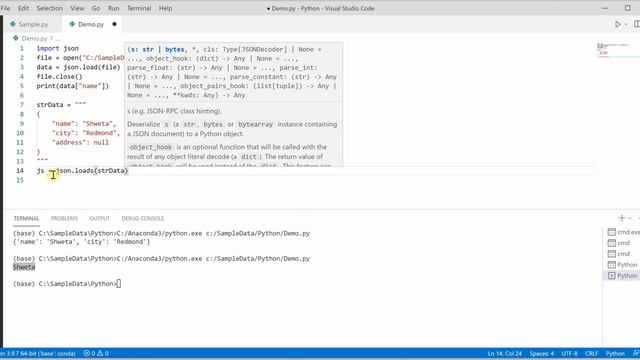Click the Demo.py breadcrumb
Screen dimensions: 640x360
pos(34,38)
